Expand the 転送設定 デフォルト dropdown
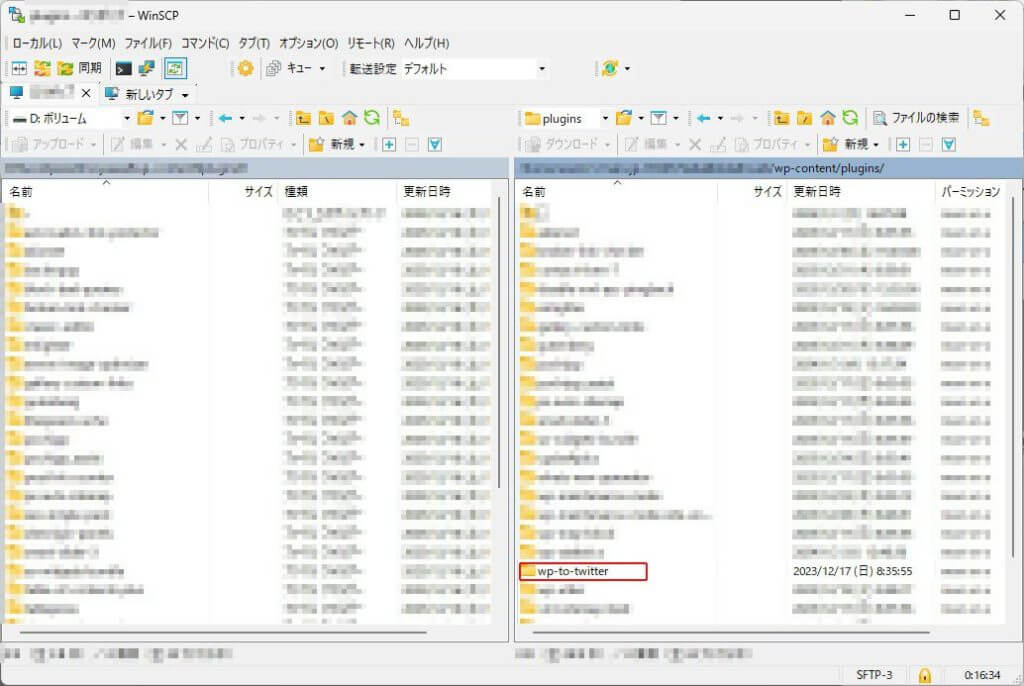Screen dimensions: 1024x686 point(542,69)
